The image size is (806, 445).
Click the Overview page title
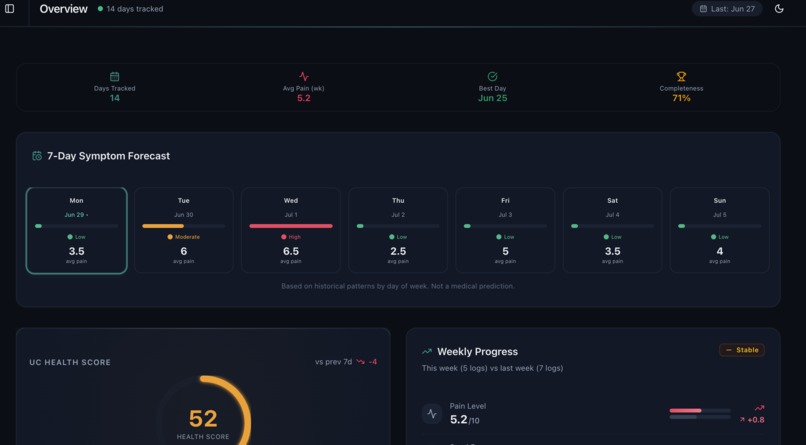[64, 9]
